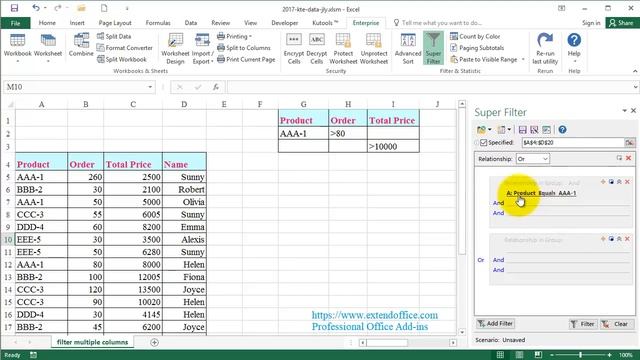Select Split to Columns in the ribbon

244,48
